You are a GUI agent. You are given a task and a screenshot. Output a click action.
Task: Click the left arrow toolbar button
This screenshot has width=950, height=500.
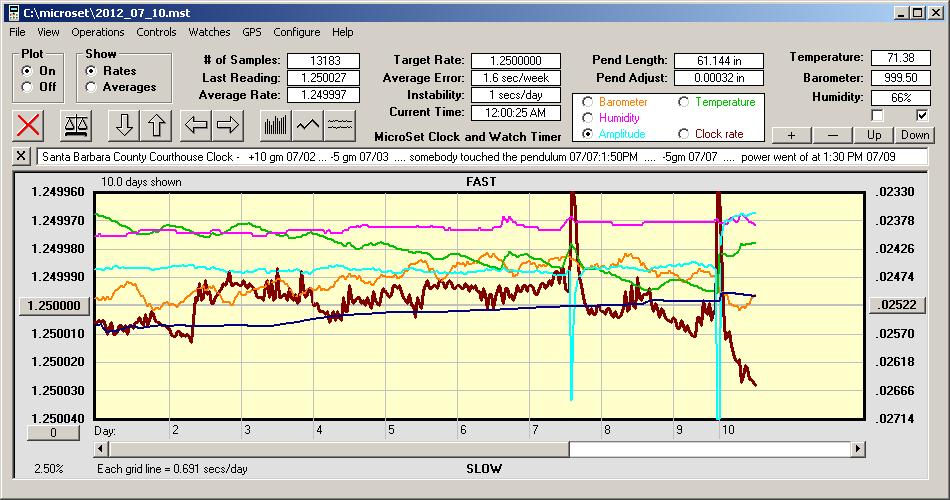(196, 125)
